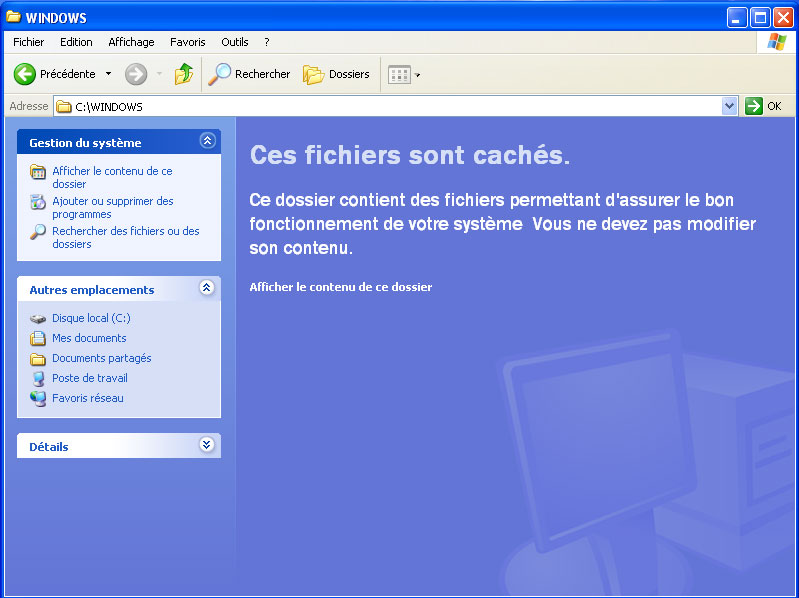
Task: Toggle the Dossiers folder pane
Action: click(x=336, y=74)
